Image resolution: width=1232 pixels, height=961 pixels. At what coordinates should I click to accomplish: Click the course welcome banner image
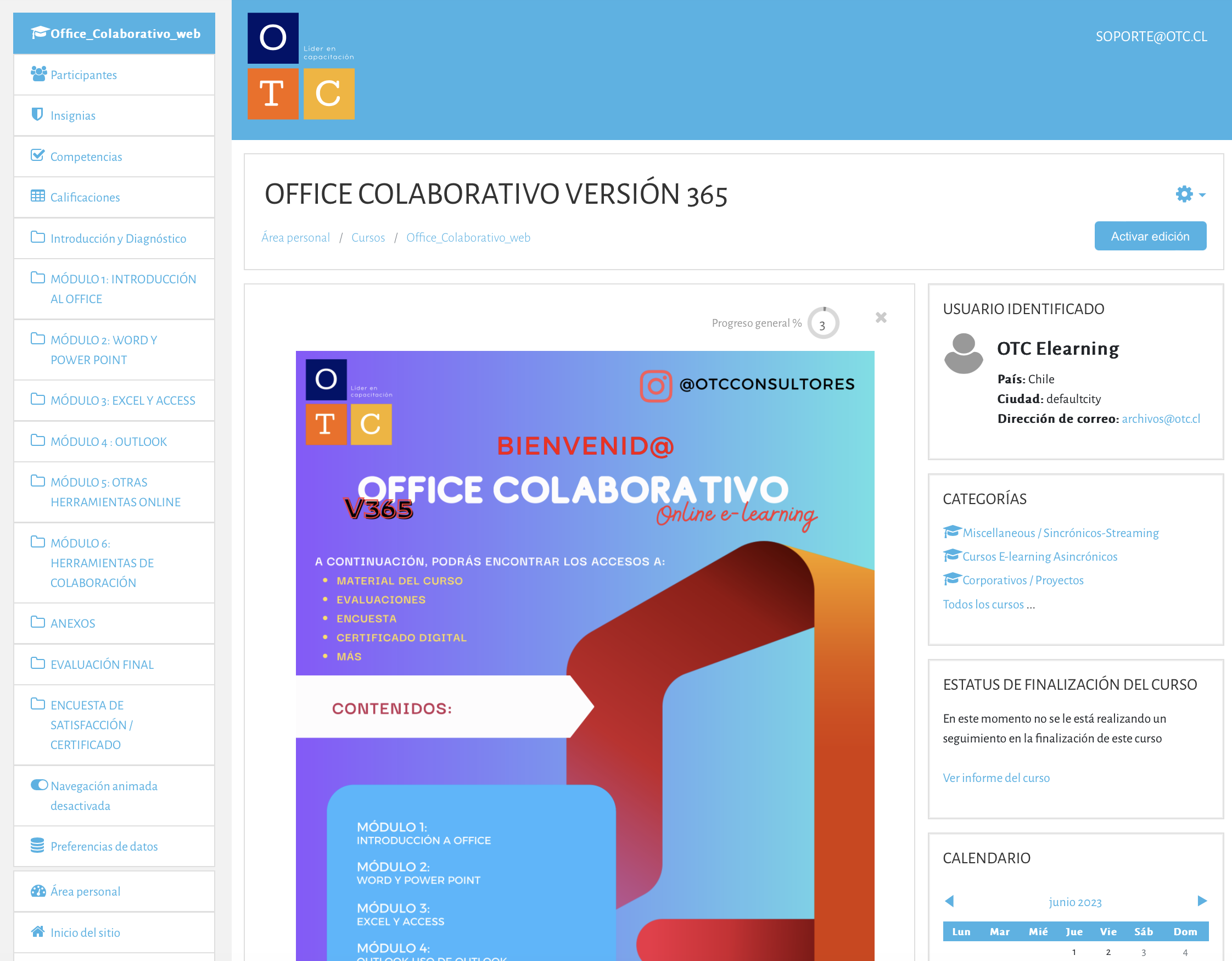(x=585, y=655)
